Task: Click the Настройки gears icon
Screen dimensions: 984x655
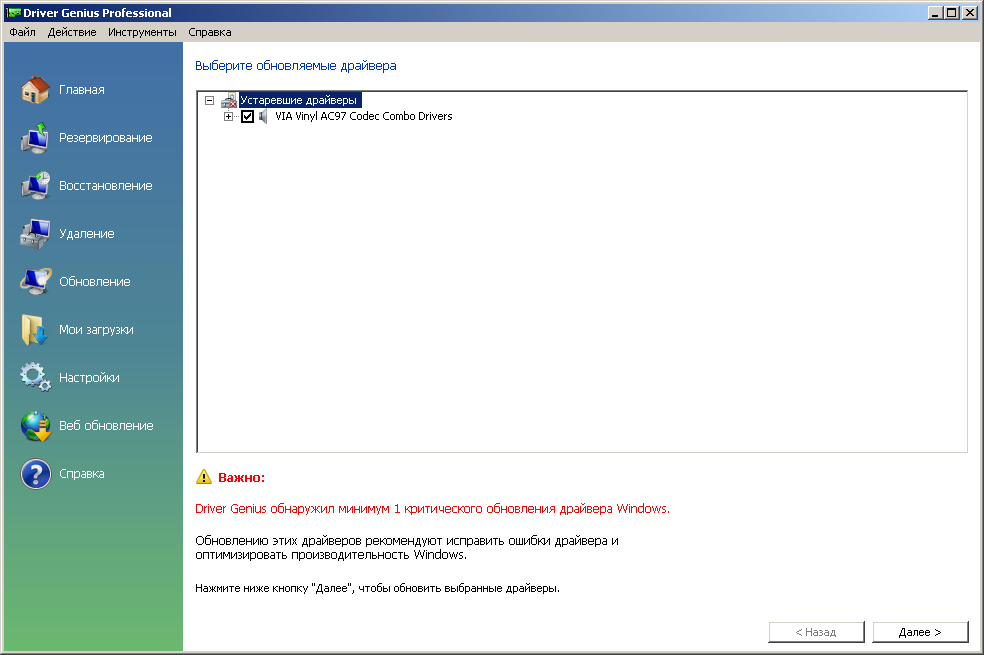Action: click(x=35, y=378)
